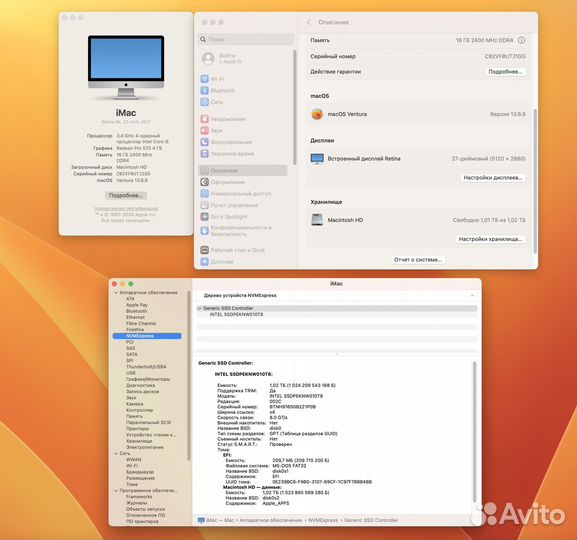Collapse Программное обеспечение tree section
Viewport: 577px width, 540px height.
(116, 491)
